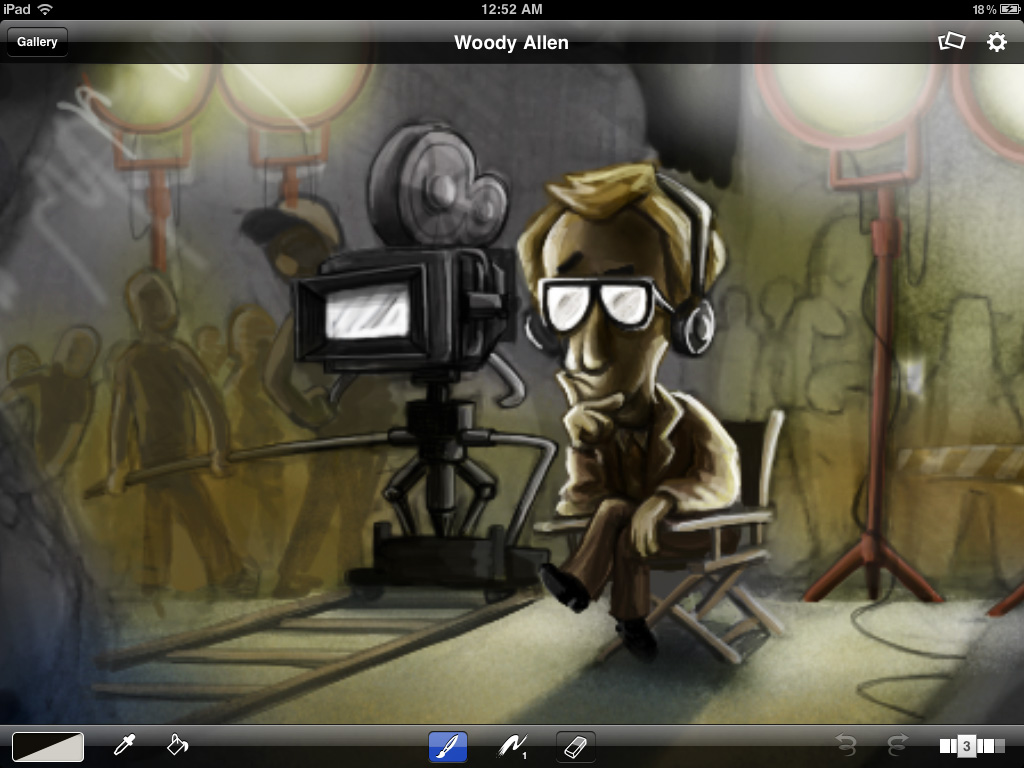Viewport: 1024px width, 768px height.
Task: Open the color swatch picker
Action: coord(48,746)
